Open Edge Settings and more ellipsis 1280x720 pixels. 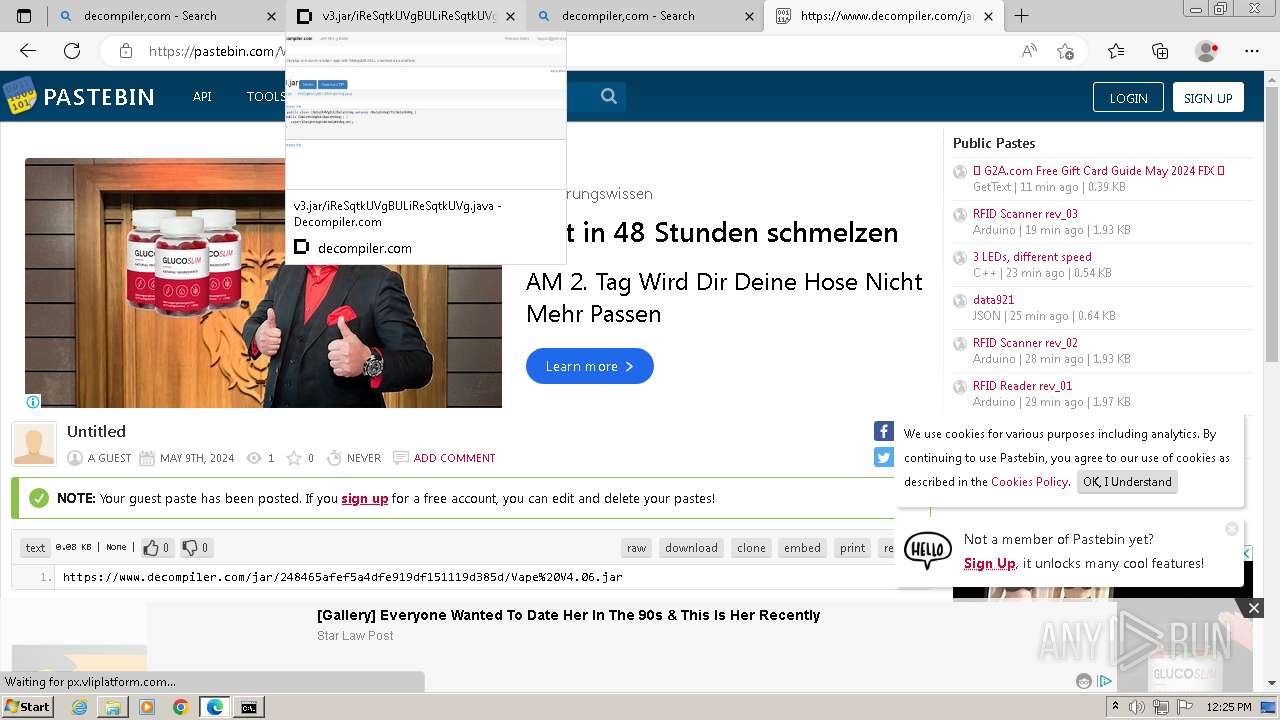[x=1252, y=51]
